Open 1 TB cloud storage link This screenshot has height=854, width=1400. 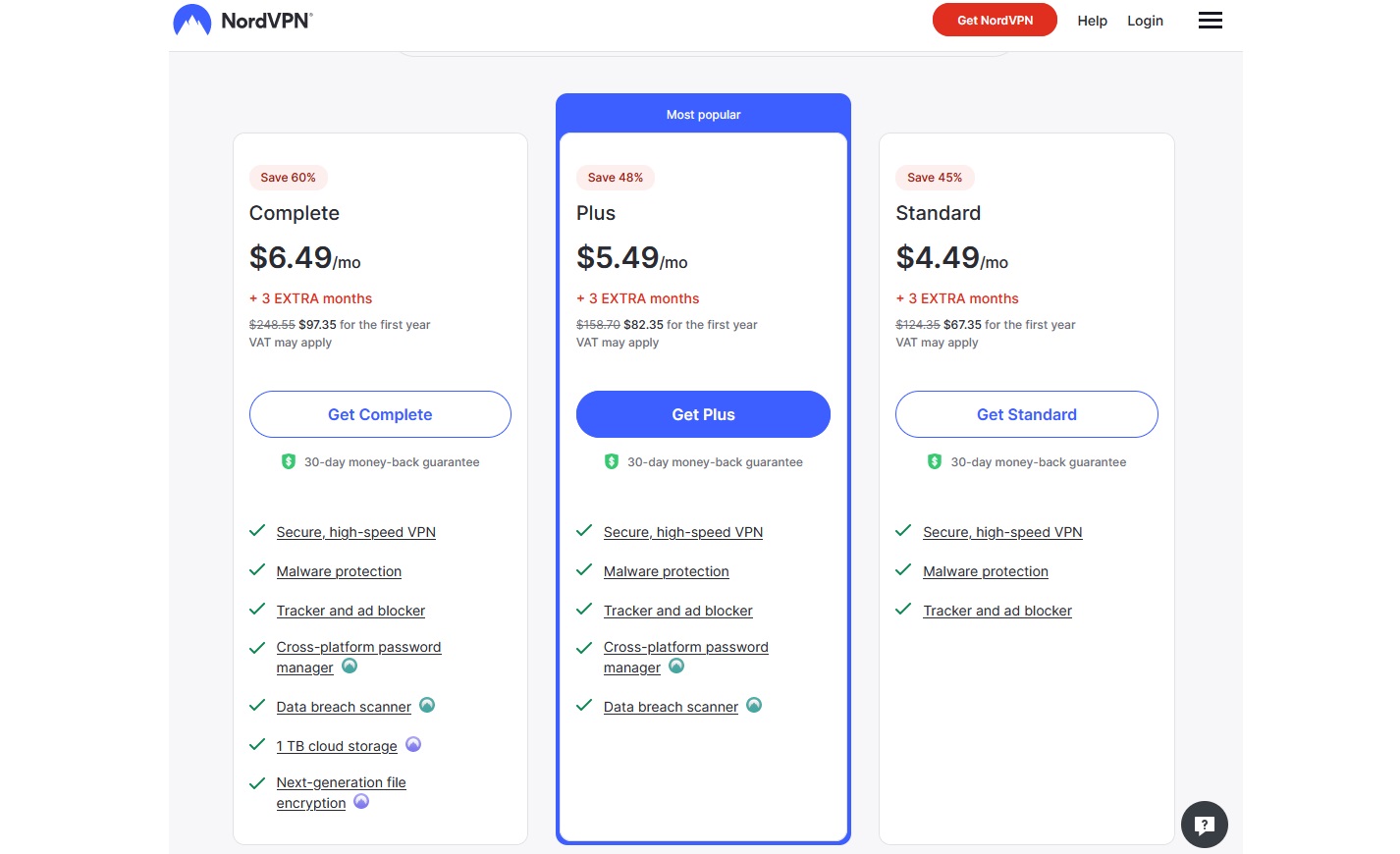337,746
